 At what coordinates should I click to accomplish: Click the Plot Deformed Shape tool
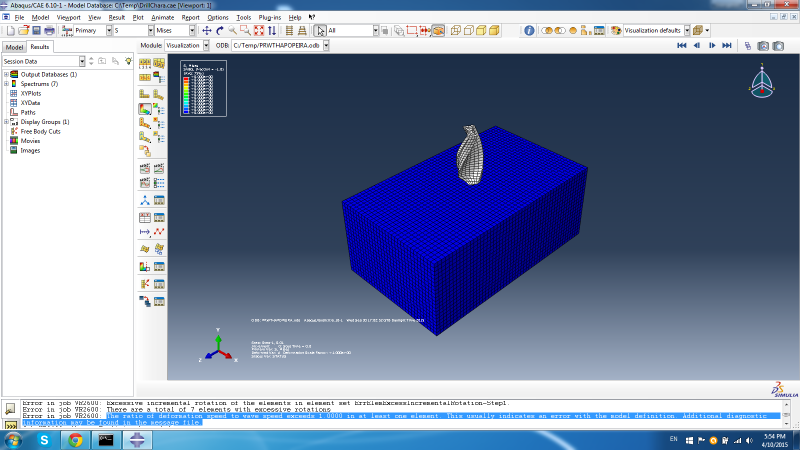coord(159,94)
